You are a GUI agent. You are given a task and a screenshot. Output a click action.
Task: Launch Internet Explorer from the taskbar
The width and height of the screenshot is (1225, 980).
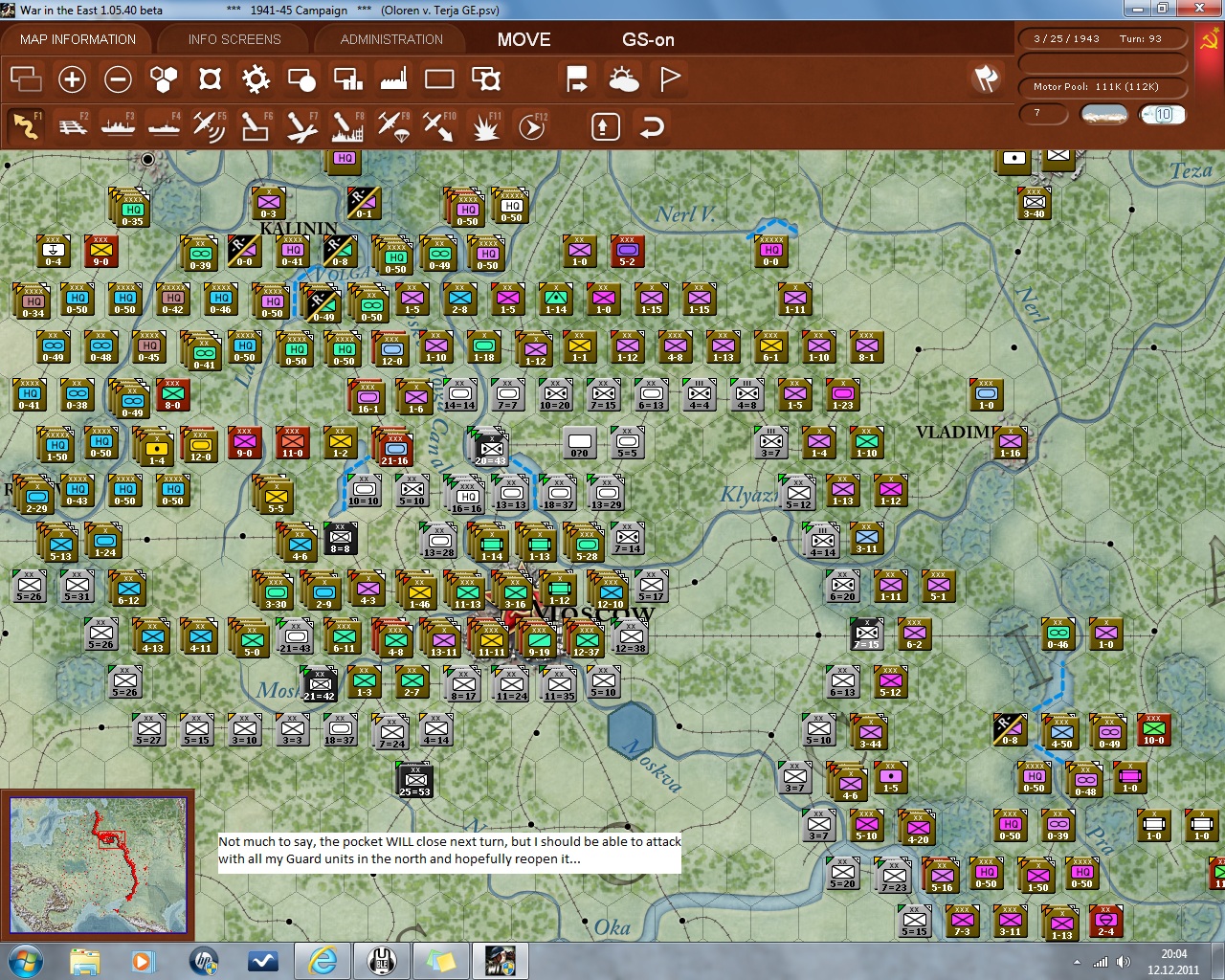point(323,960)
